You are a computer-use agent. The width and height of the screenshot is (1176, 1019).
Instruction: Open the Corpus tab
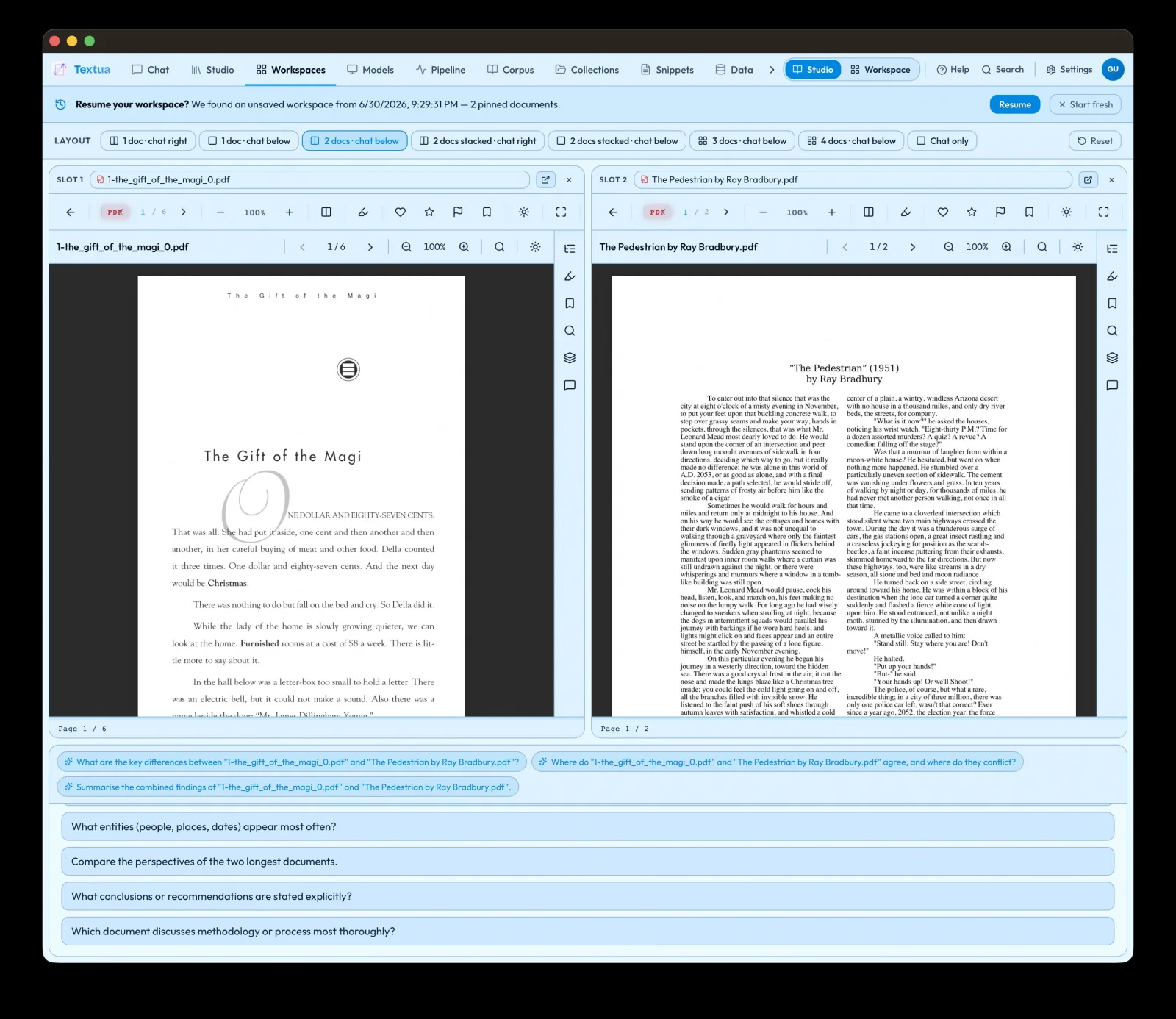tap(510, 70)
